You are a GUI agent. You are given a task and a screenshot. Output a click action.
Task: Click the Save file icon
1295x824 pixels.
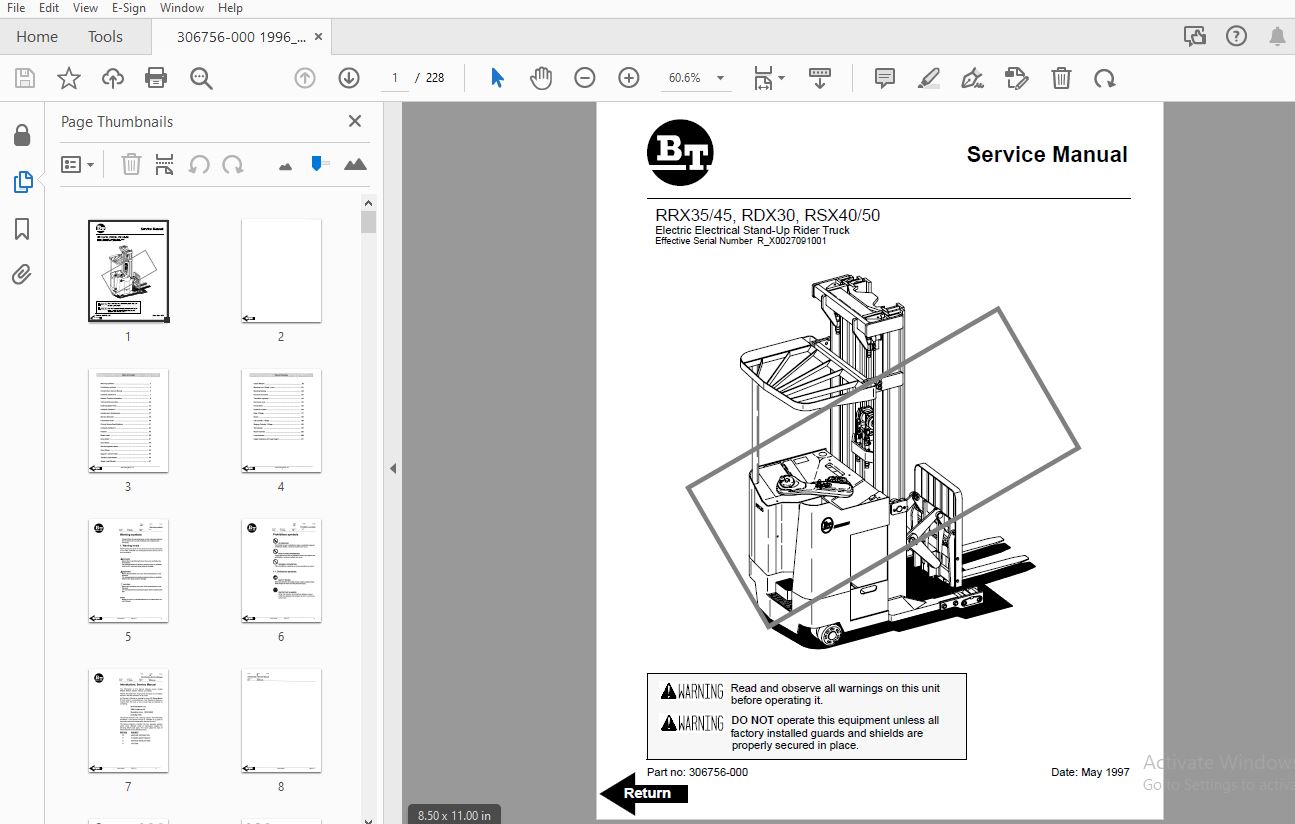pos(24,78)
